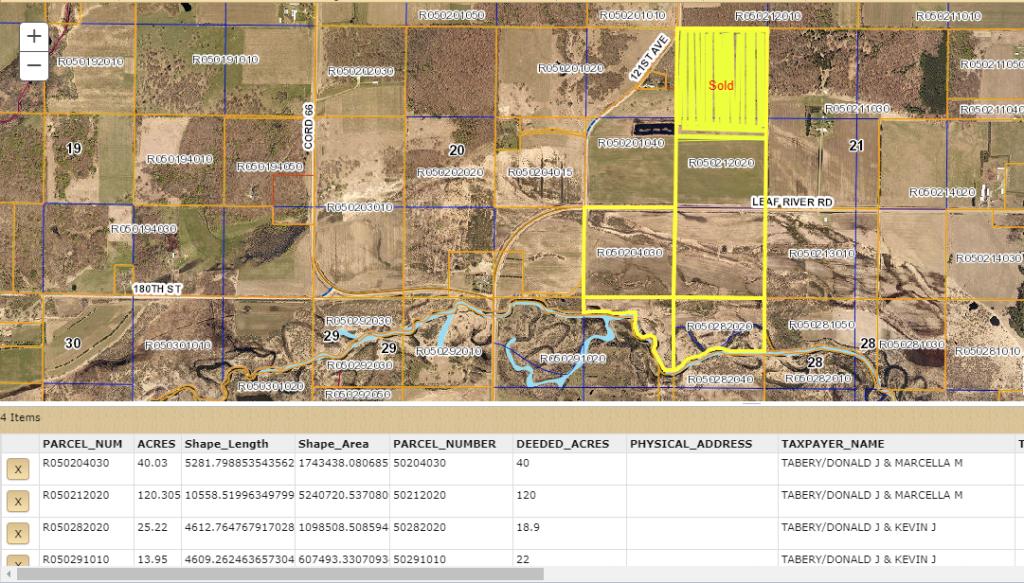Viewport: 1024px width, 583px height.
Task: Click map parcel labeled R050282020
Action: (719, 326)
